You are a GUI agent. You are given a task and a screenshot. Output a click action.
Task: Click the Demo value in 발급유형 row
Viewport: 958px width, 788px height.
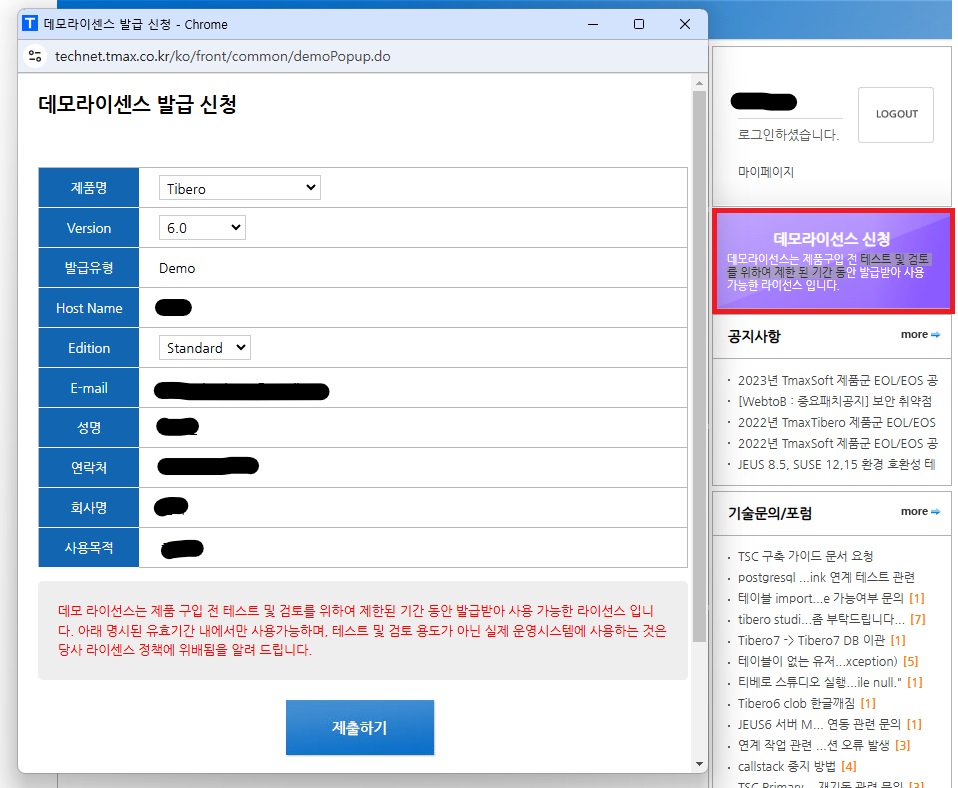coord(177,268)
